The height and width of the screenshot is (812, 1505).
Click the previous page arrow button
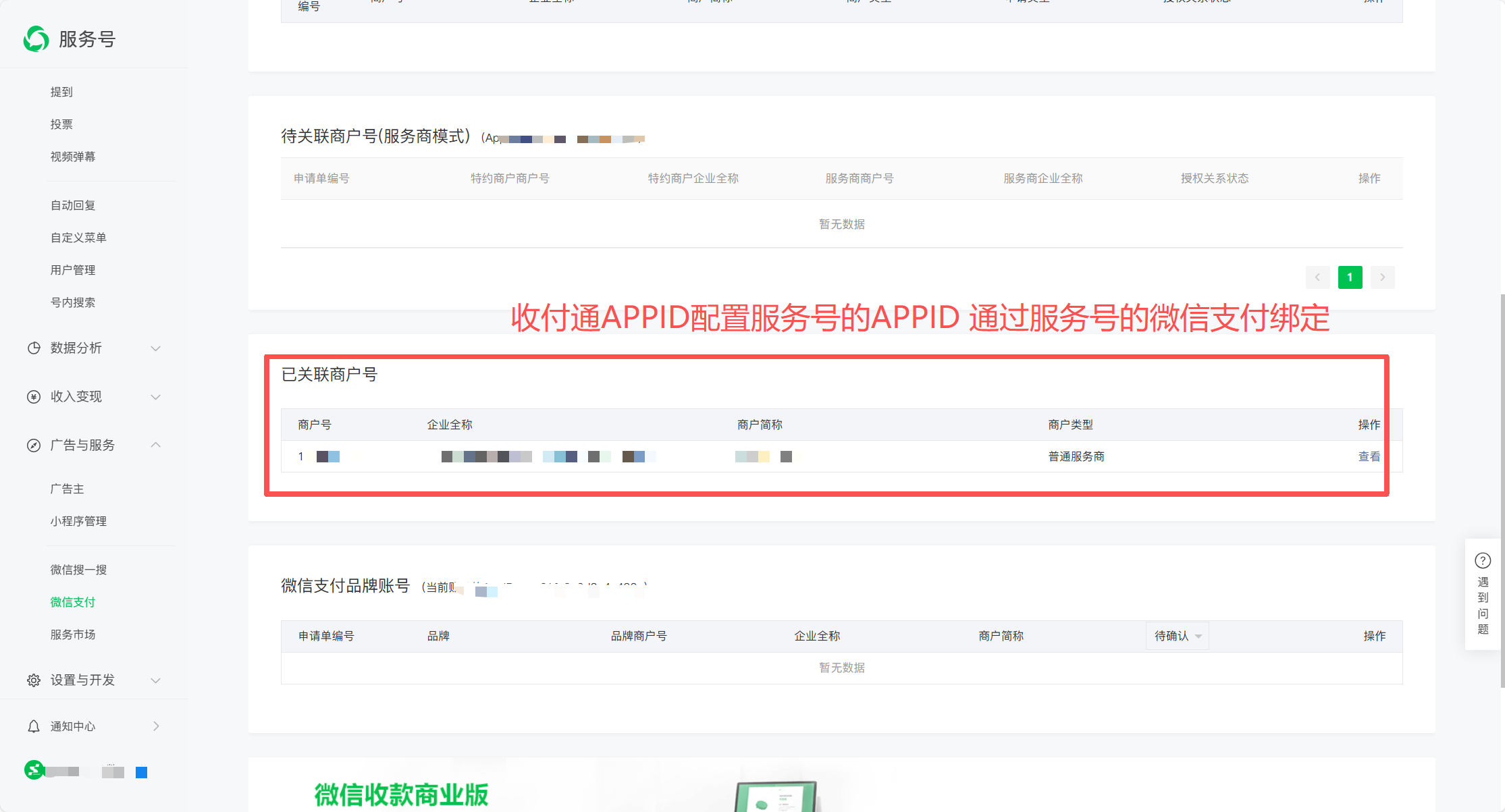[1317, 277]
